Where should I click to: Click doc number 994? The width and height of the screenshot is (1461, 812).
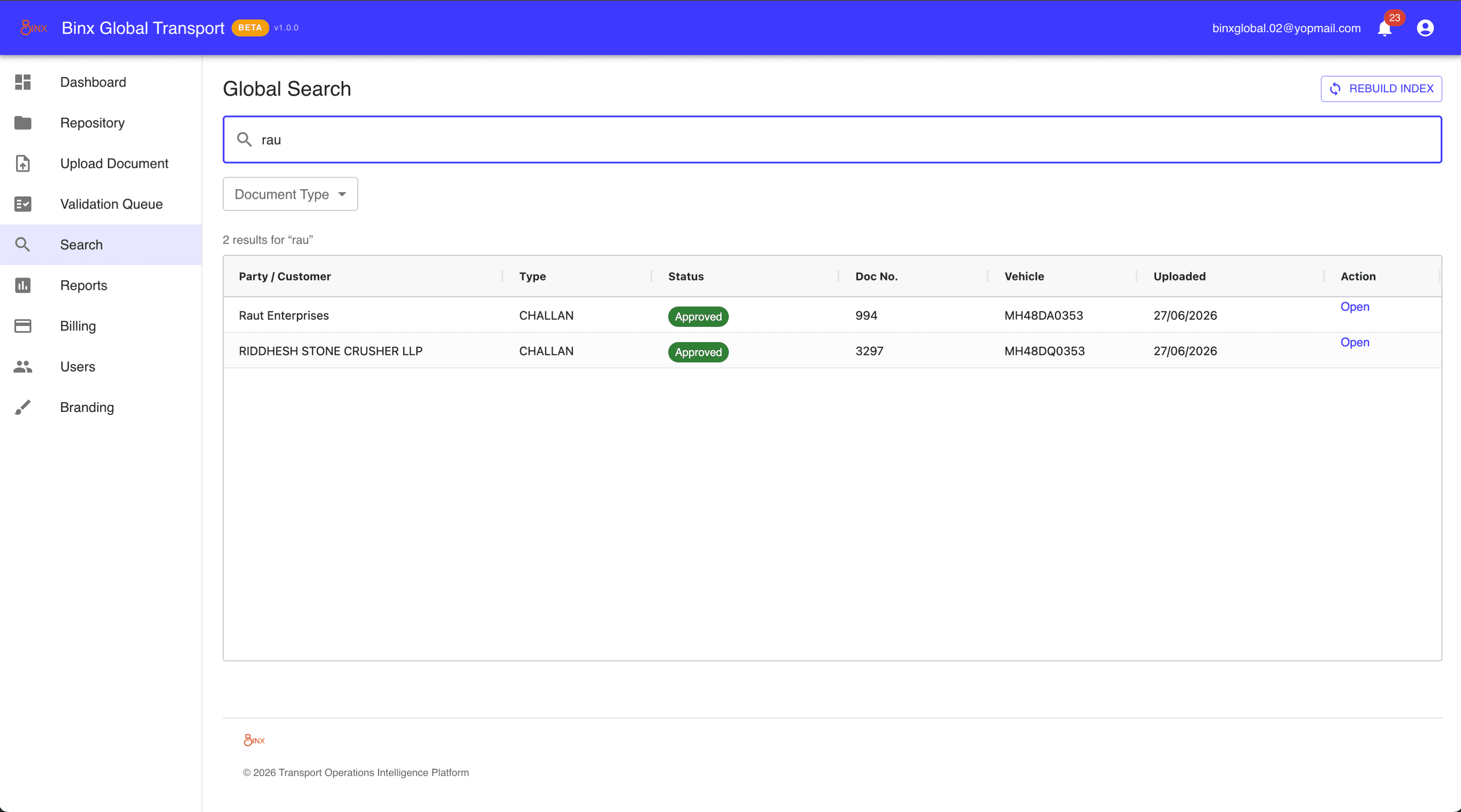(x=866, y=315)
